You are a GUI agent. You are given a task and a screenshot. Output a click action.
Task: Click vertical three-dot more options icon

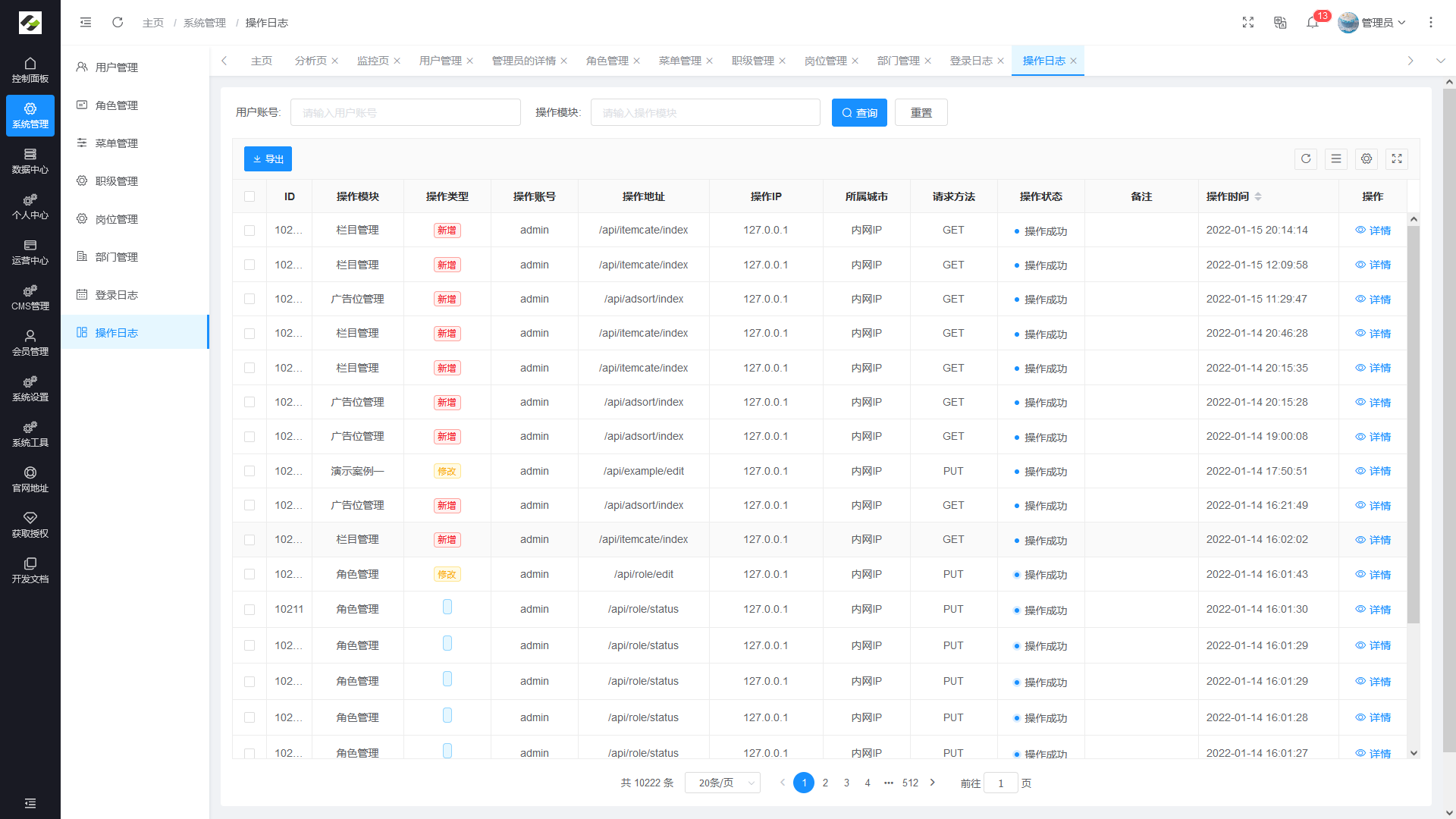coord(1431,23)
